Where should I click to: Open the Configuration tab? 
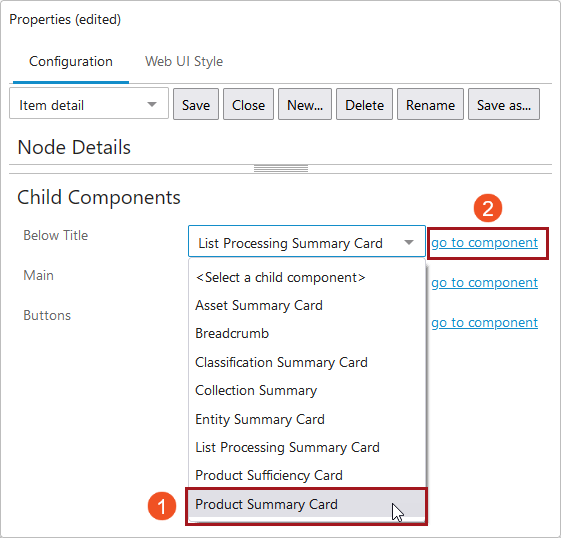tap(71, 62)
